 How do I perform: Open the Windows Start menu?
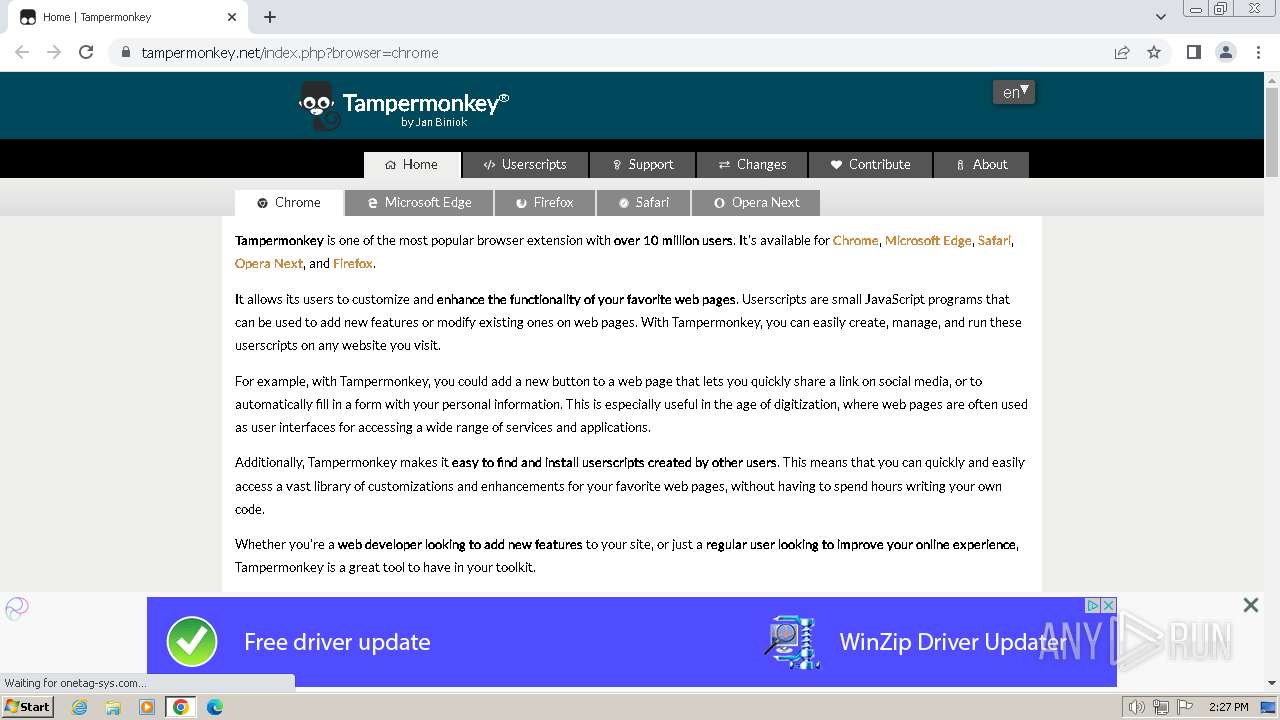28,706
